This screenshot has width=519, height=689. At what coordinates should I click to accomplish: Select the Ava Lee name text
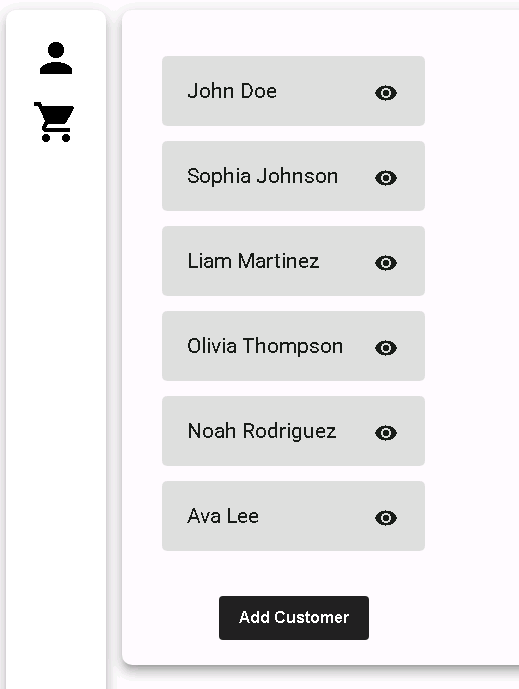(223, 516)
